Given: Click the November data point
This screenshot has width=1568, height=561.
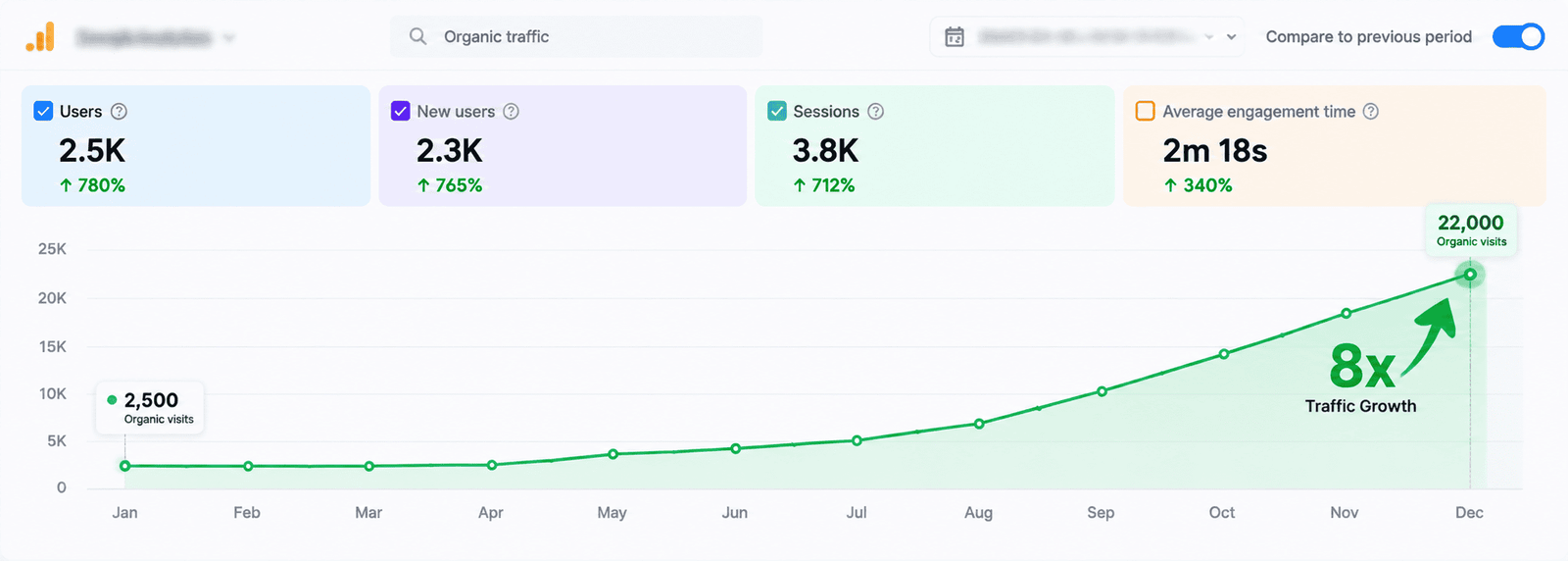Looking at the screenshot, I should pyautogui.click(x=1347, y=314).
